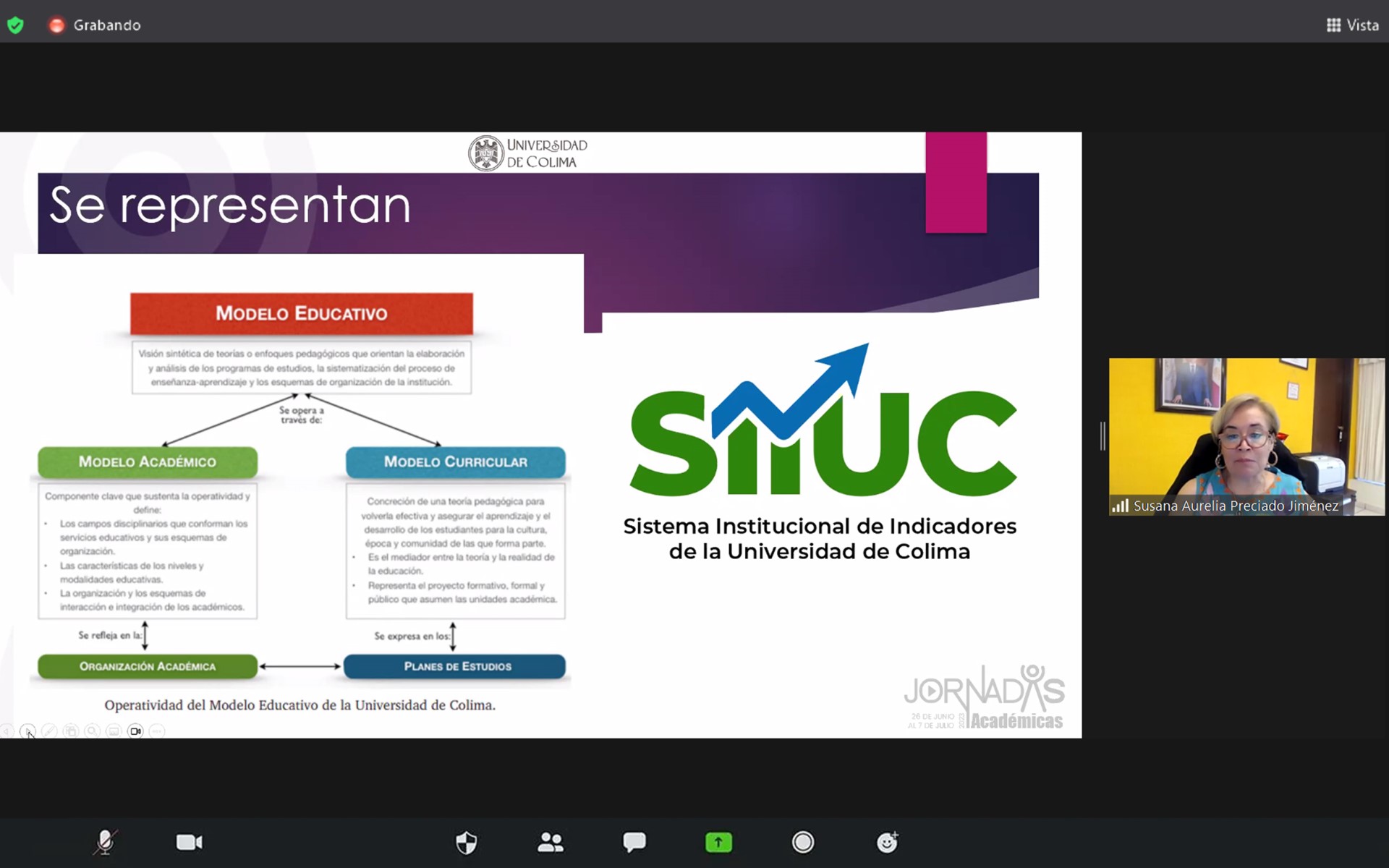Select the slideshow pen tool
Viewport: 1389px width, 868px height.
pos(49,731)
